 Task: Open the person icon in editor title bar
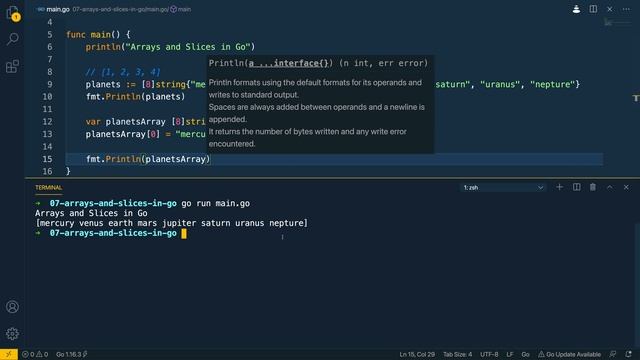[x=576, y=9]
